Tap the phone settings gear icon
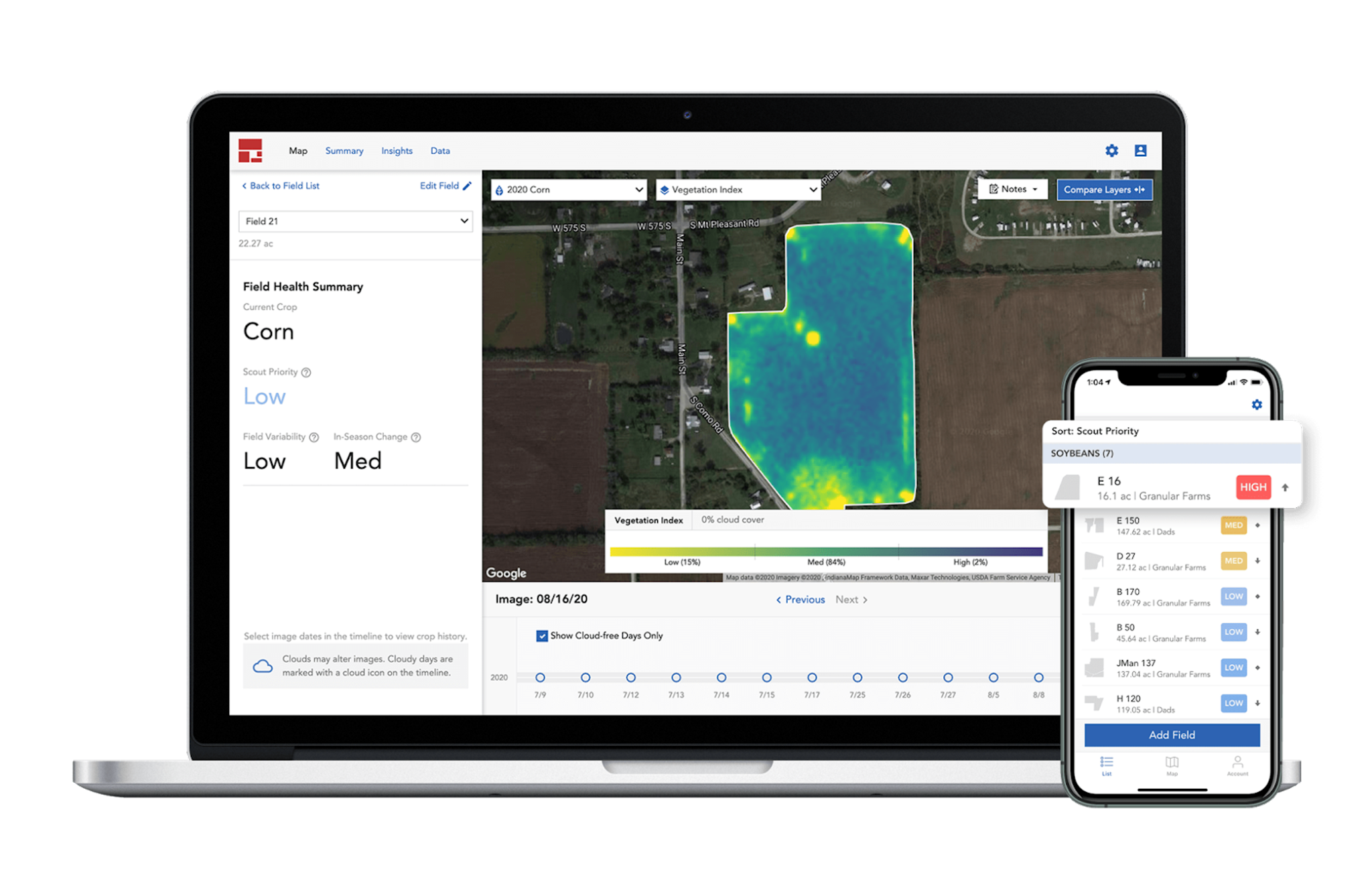The width and height of the screenshot is (1372, 892). [1257, 405]
